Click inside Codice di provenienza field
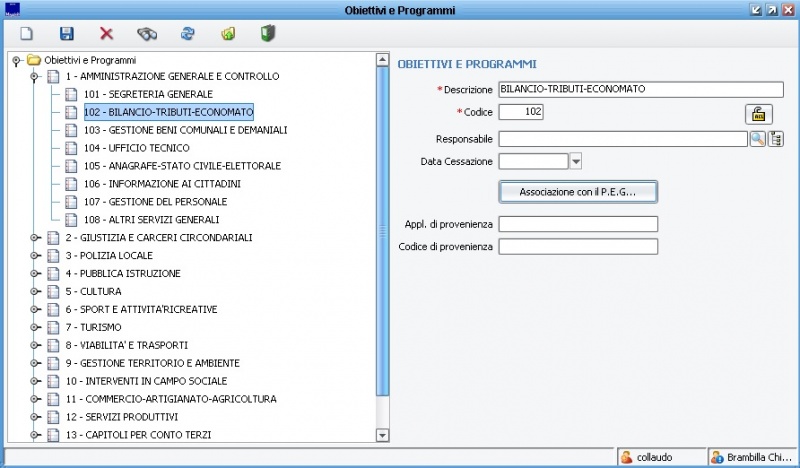The image size is (800, 468). coord(578,247)
